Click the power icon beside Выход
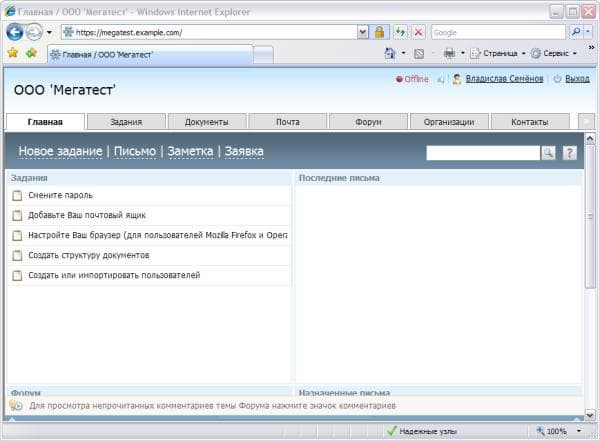The image size is (600, 441). tap(557, 79)
